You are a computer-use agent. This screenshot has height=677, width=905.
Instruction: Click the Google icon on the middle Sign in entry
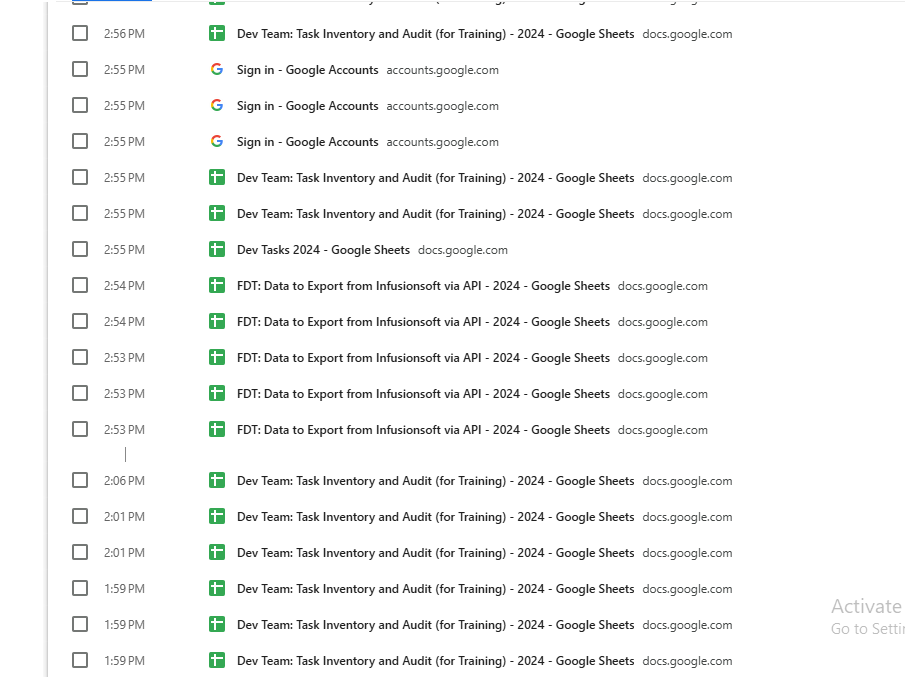pyautogui.click(x=217, y=106)
